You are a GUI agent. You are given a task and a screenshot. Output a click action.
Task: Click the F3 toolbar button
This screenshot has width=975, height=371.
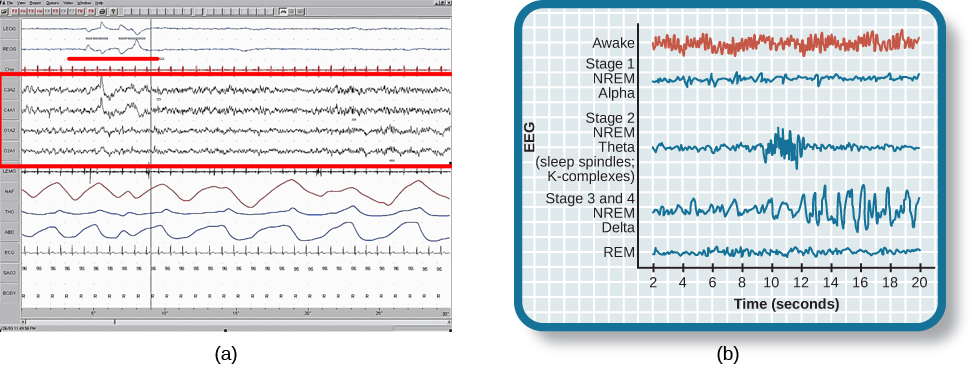(31, 11)
